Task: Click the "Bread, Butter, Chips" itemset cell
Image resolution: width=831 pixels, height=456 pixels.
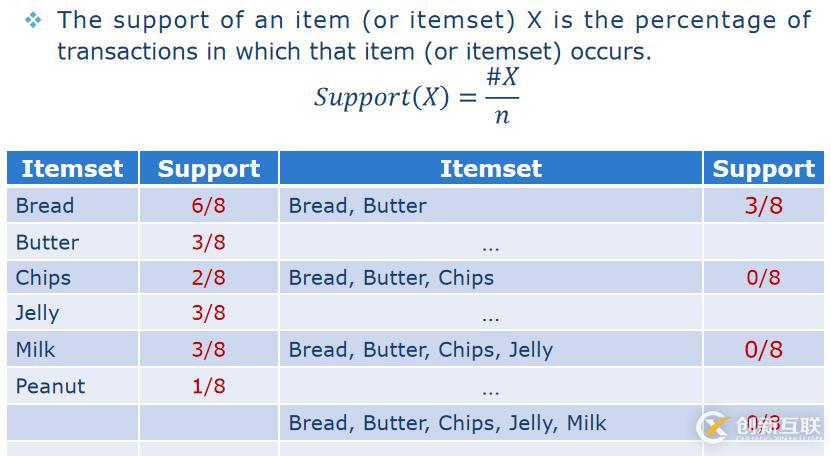Action: [x=391, y=278]
